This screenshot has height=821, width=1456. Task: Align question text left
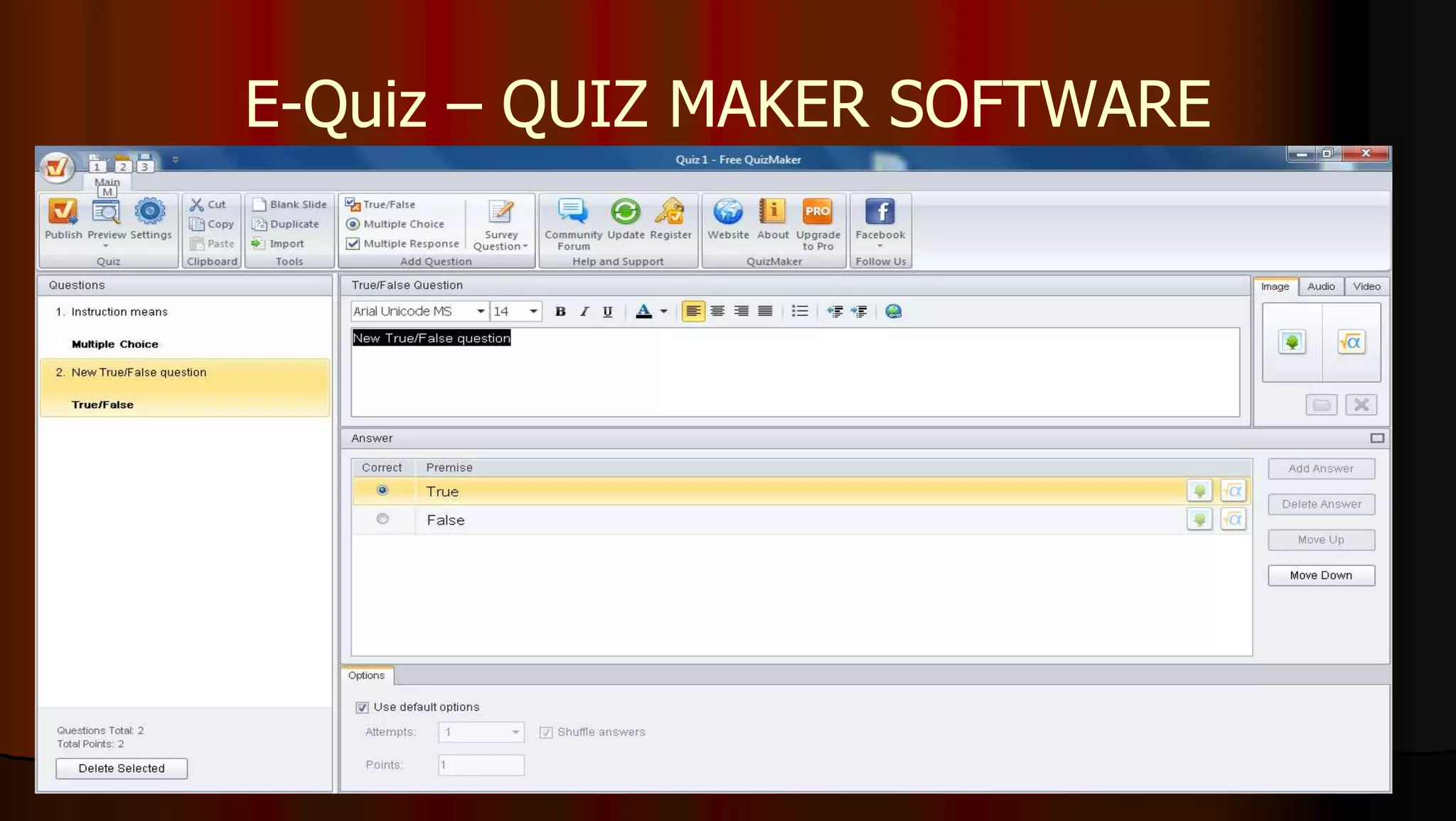point(693,311)
